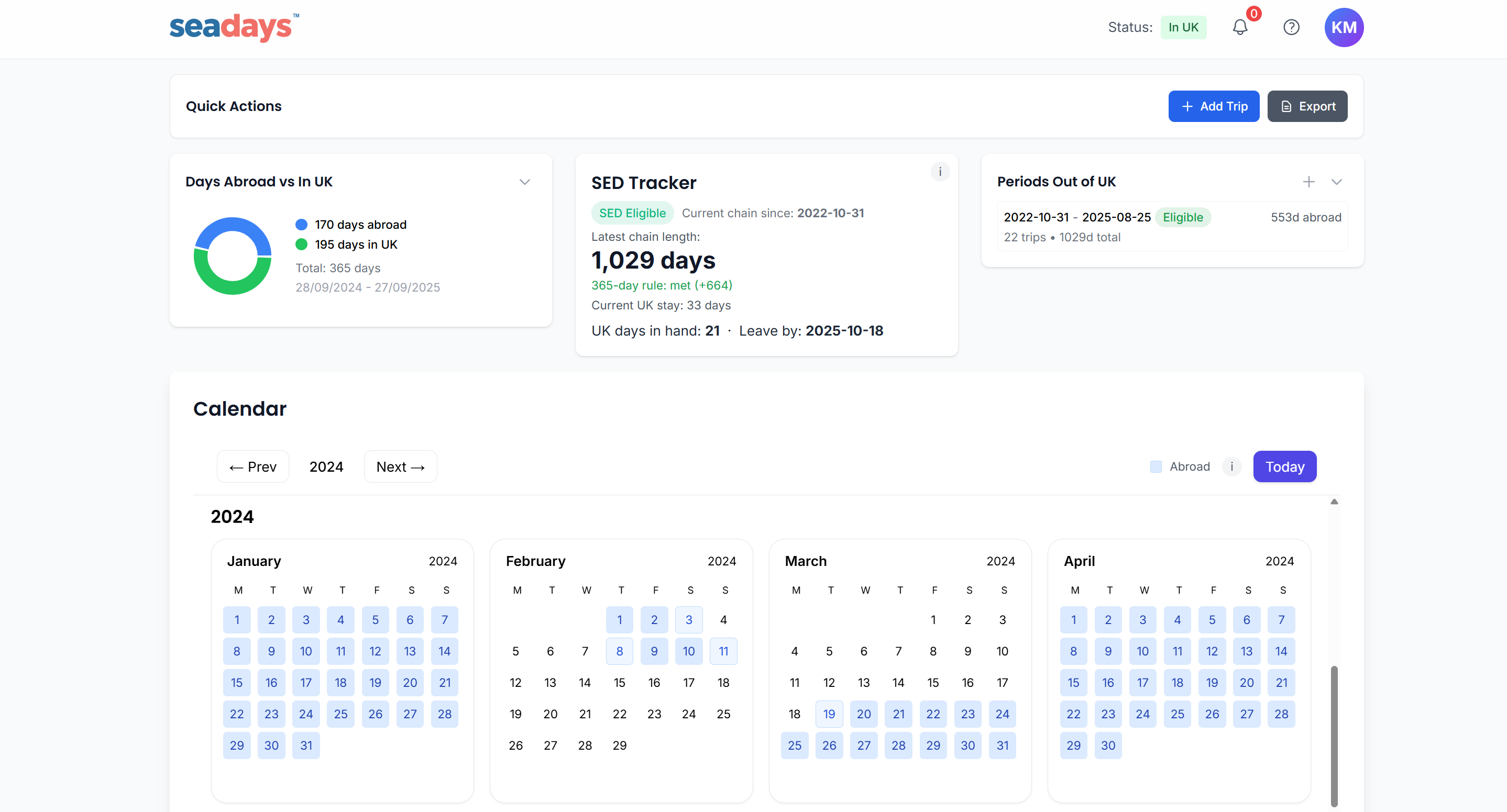Jump to Today in the calendar
Viewport: 1507px width, 812px height.
1285,466
